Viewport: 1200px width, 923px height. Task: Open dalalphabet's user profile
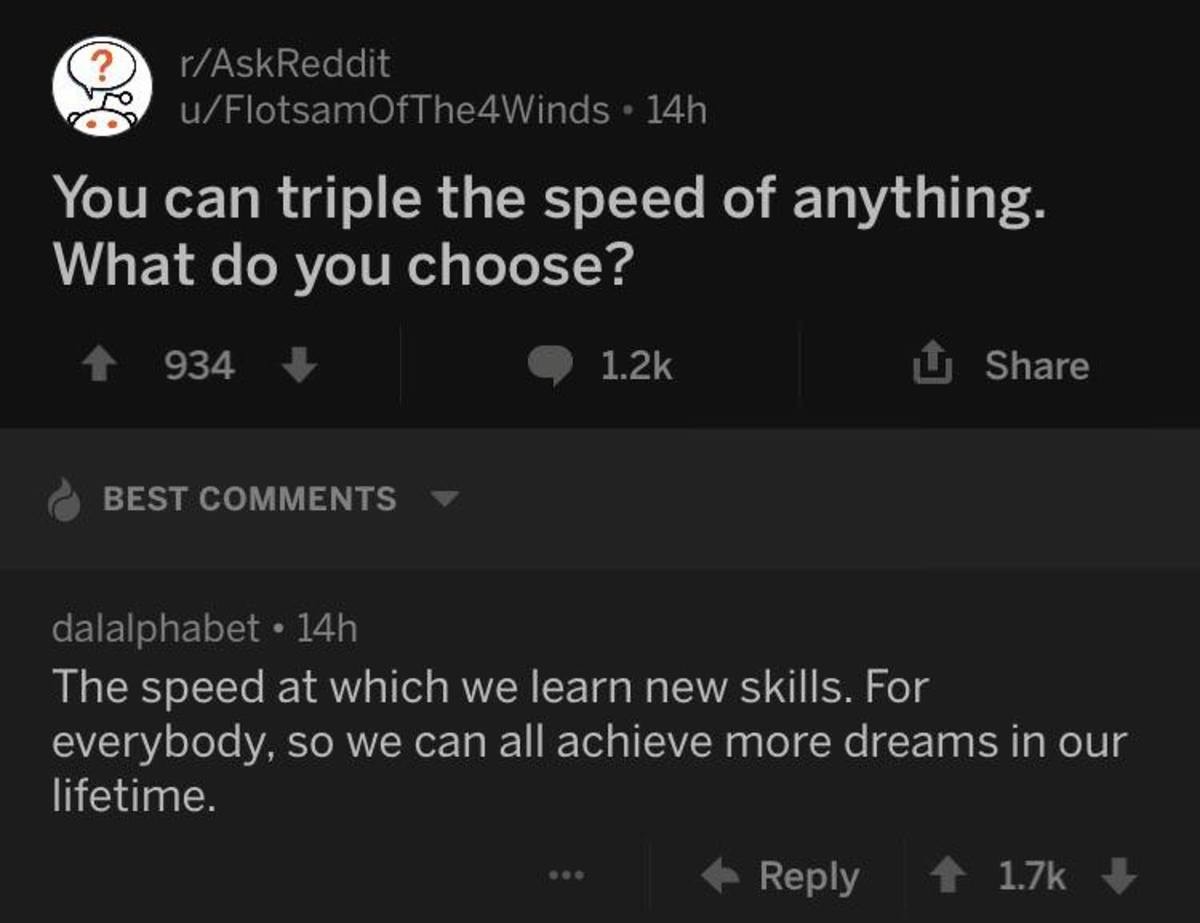point(150,629)
